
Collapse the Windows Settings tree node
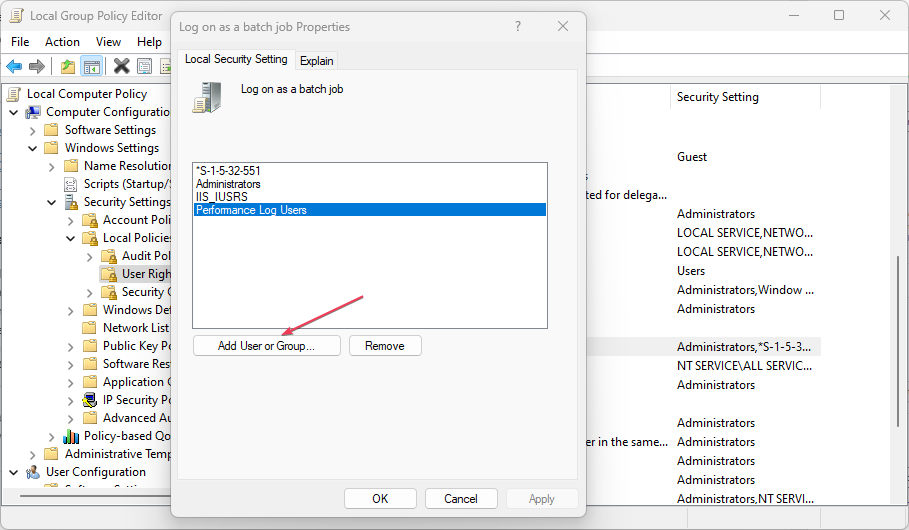33,148
